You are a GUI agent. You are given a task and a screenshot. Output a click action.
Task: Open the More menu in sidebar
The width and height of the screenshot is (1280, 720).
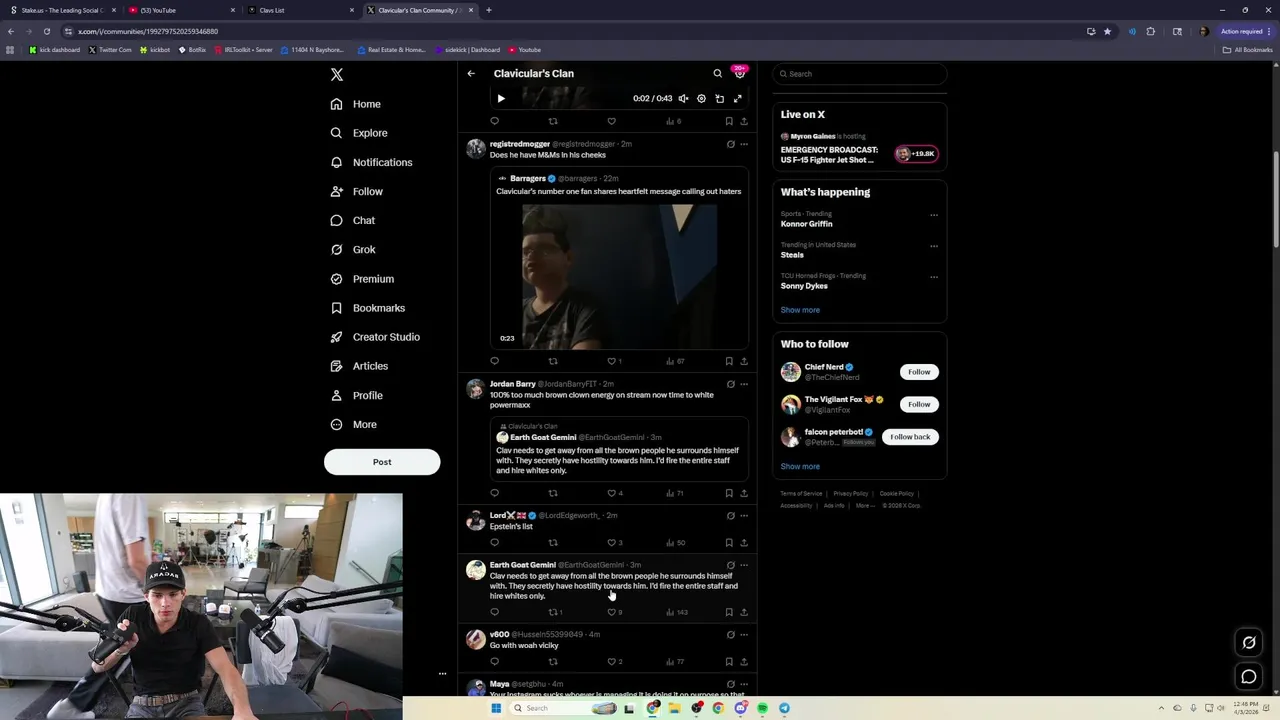[354, 425]
